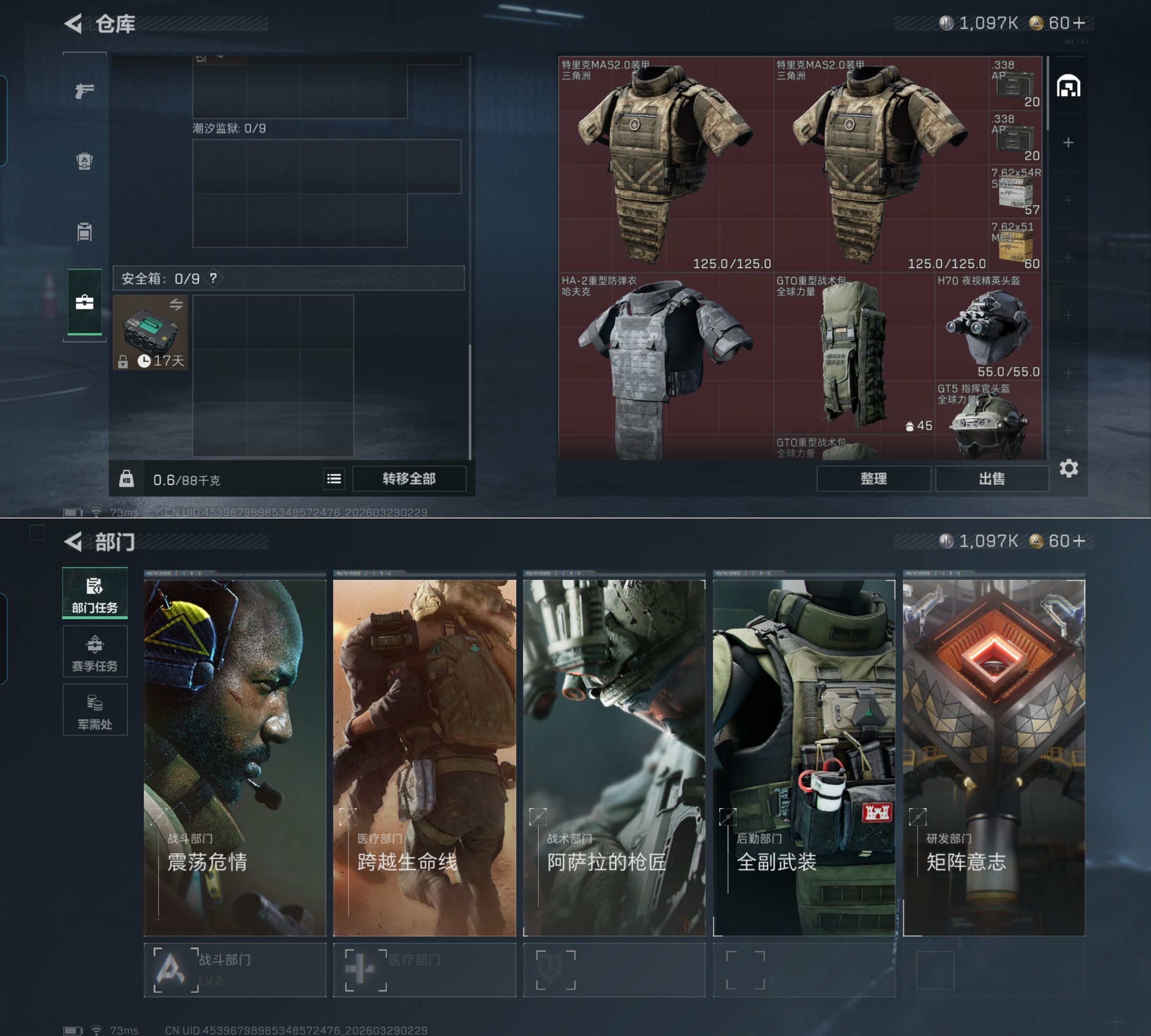1151x1036 pixels.
Task: Select the safe box briefcase sidebar icon
Action: pos(84,302)
